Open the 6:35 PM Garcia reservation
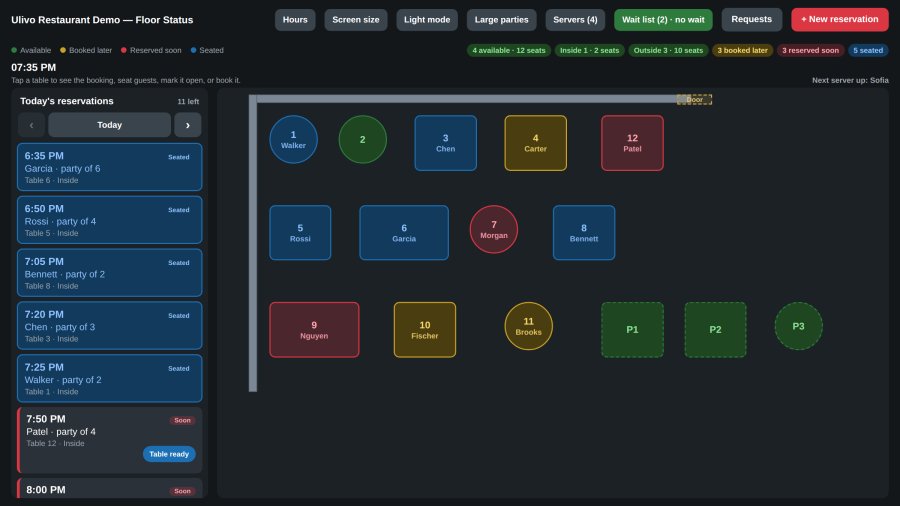The width and height of the screenshot is (900, 506). pyautogui.click(x=110, y=167)
